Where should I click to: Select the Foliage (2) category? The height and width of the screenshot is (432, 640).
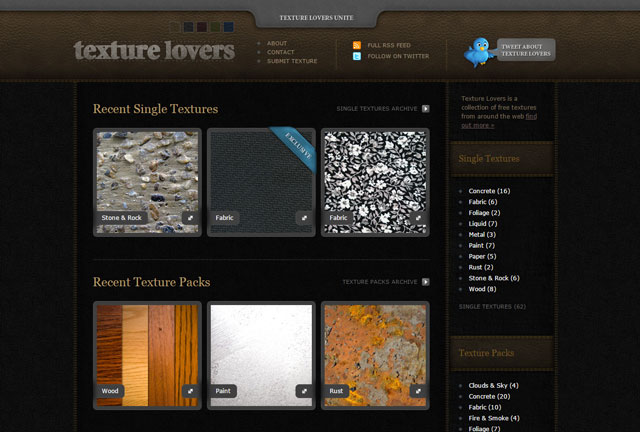tap(484, 213)
